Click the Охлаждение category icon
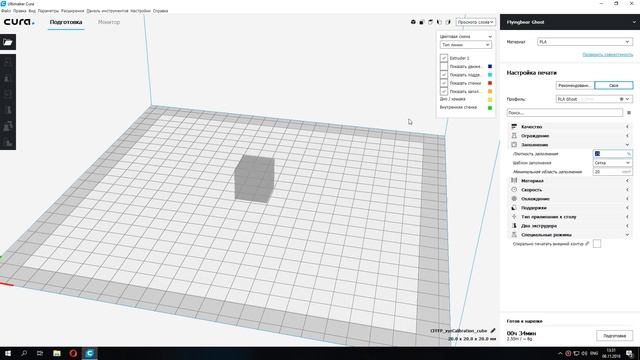This screenshot has height=360, width=640. 514,198
